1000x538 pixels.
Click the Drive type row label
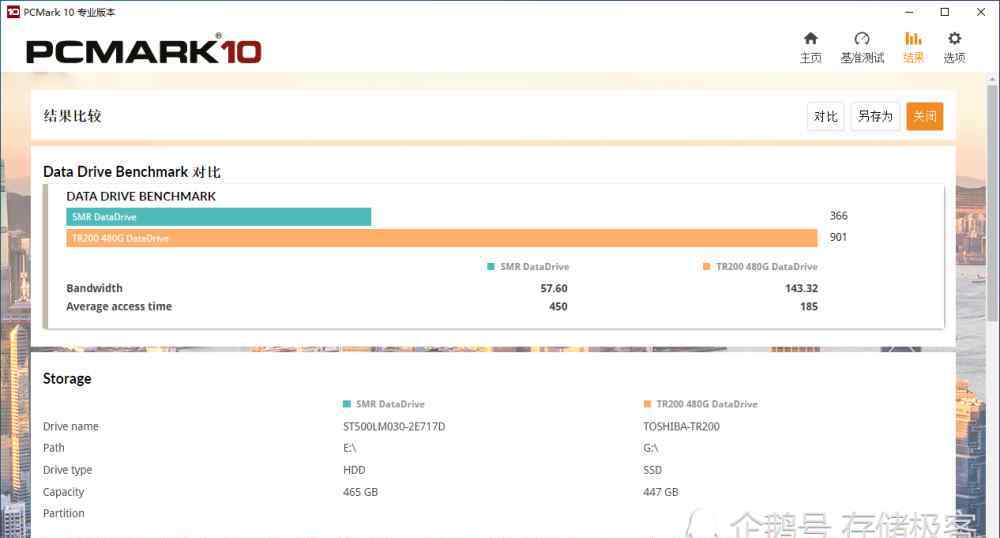[x=68, y=470]
